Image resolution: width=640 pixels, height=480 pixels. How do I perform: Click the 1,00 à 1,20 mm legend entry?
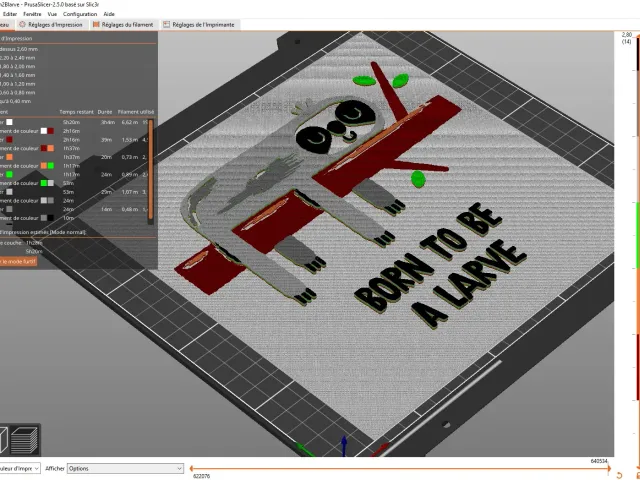pos(18,84)
